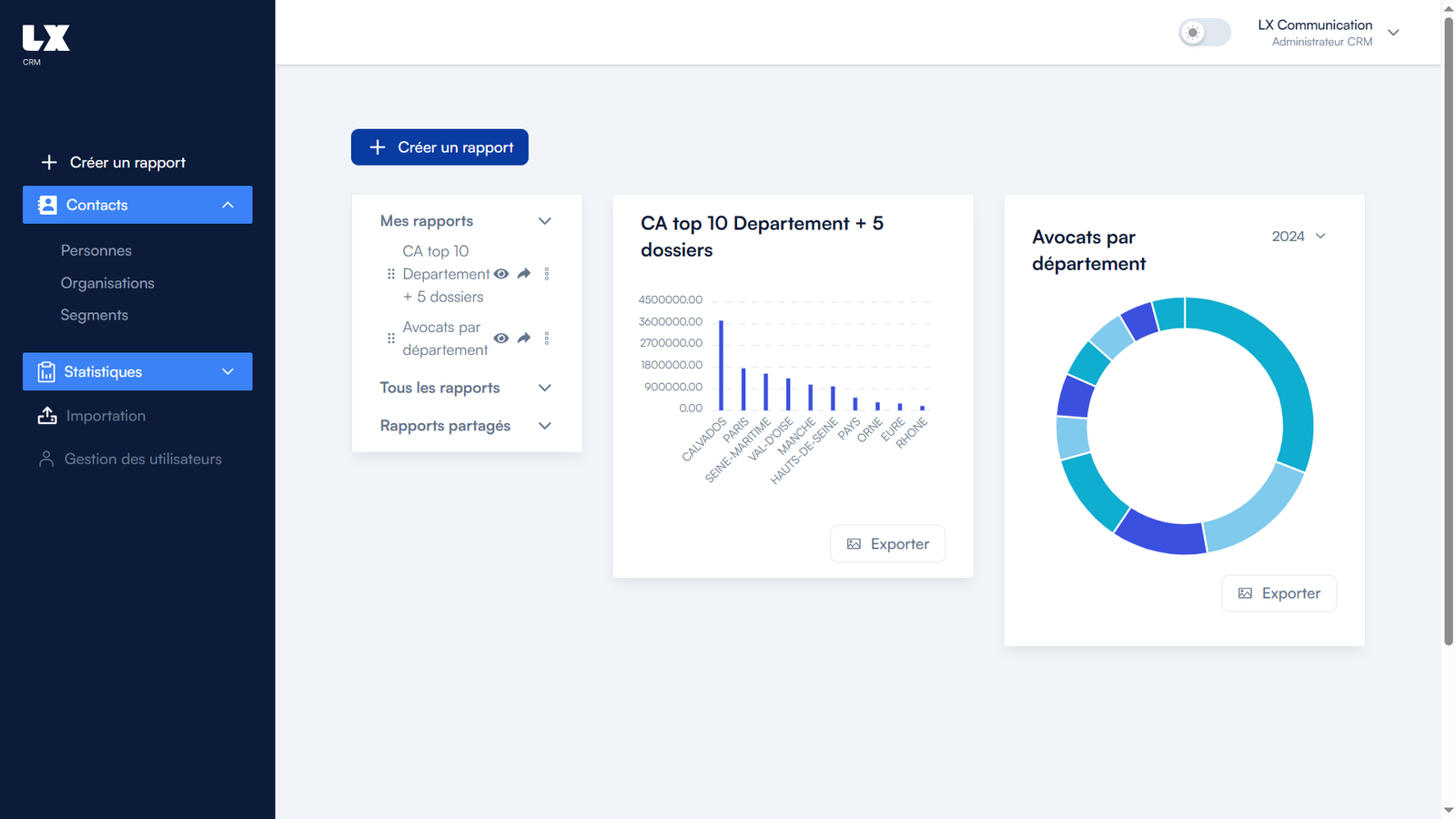Open three-dot menu for Avocats par département
1456x819 pixels.
point(547,339)
